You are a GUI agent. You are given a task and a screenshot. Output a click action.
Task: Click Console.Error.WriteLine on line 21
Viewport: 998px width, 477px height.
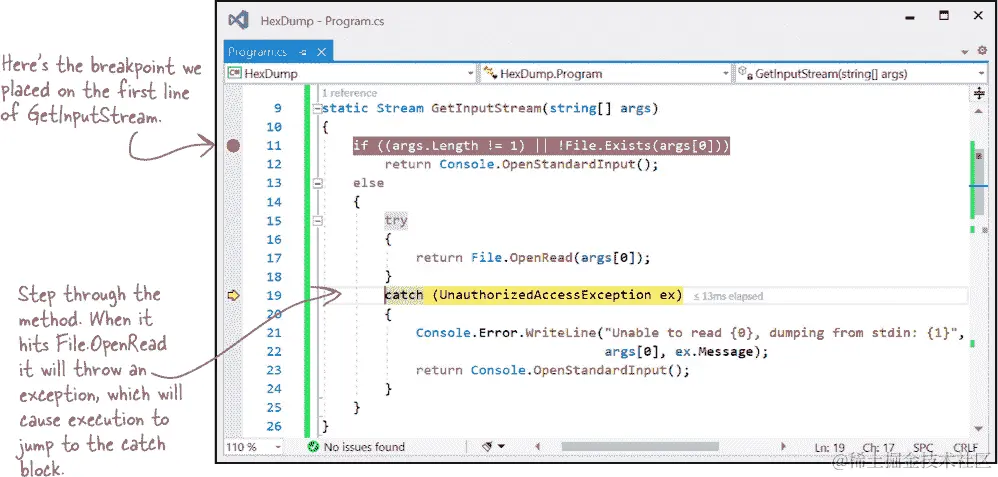click(x=505, y=332)
